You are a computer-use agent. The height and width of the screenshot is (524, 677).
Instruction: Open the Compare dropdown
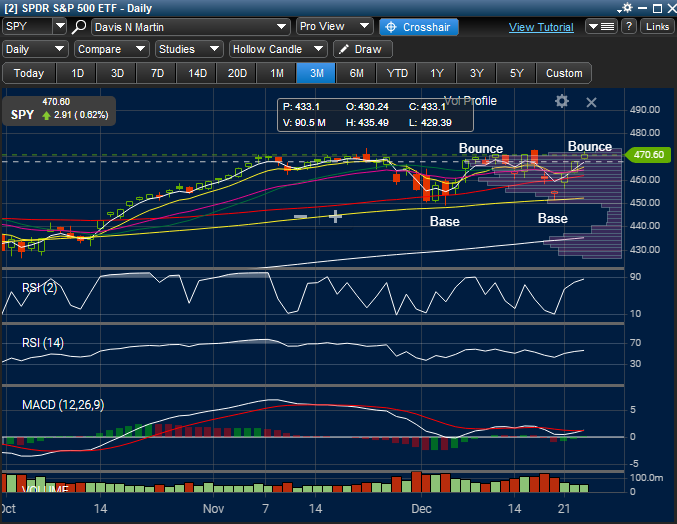tap(111, 49)
